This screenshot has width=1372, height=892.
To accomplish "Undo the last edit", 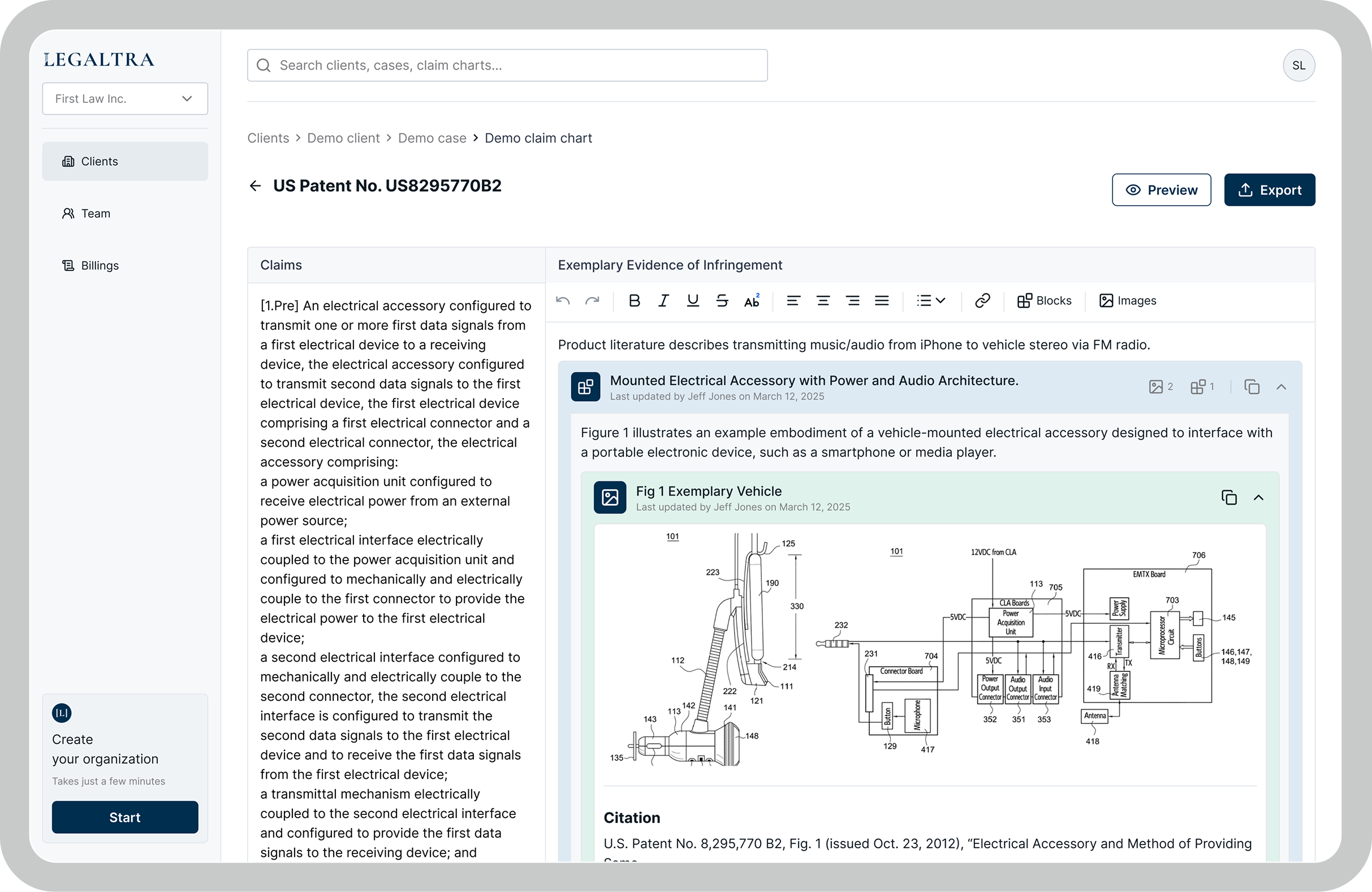I will [563, 300].
